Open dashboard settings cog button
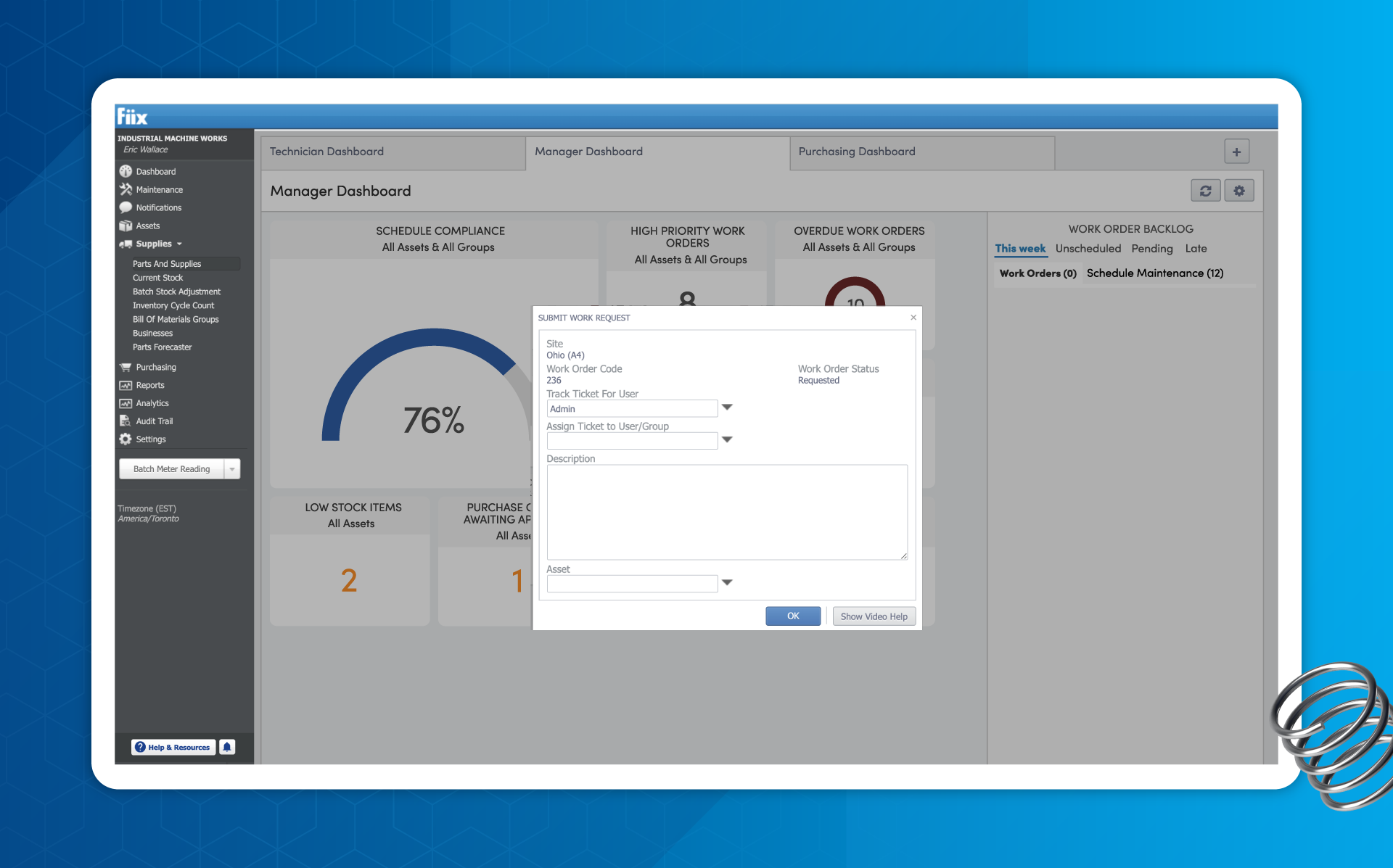The width and height of the screenshot is (1393, 868). click(x=1239, y=191)
